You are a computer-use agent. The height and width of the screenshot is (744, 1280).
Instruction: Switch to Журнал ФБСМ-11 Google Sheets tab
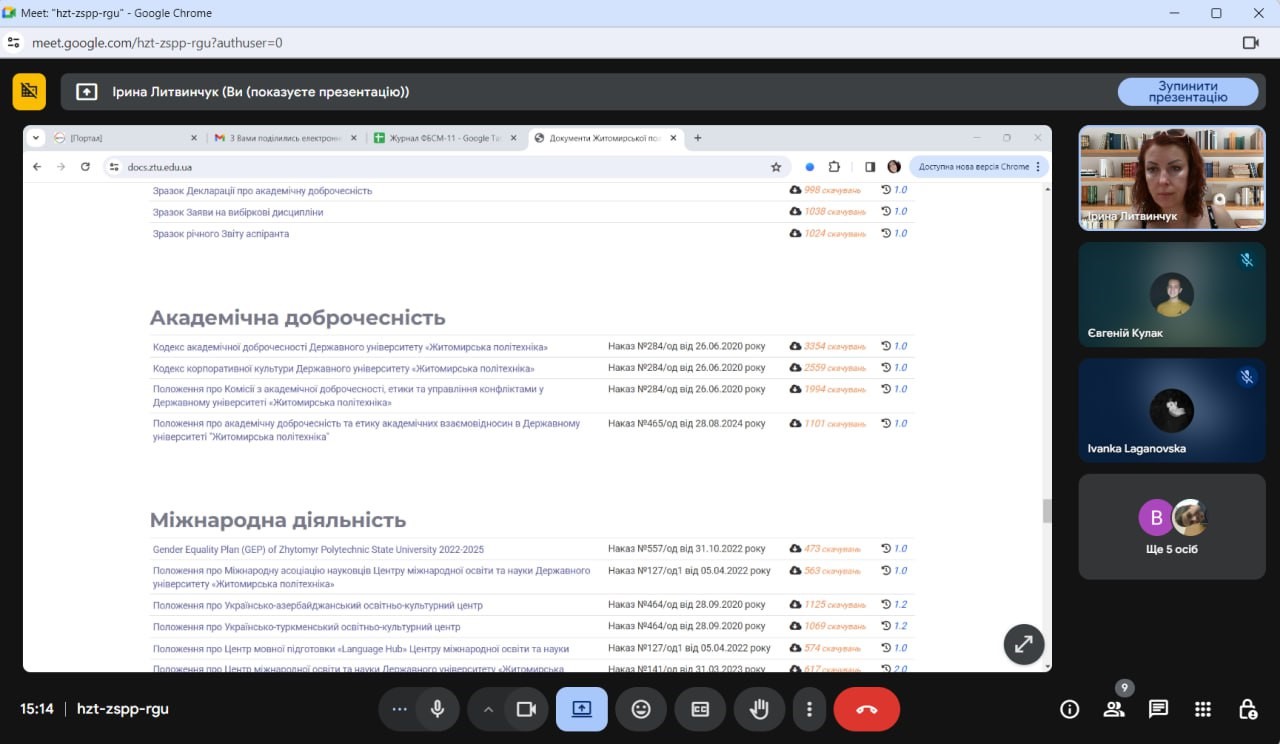[443, 138]
